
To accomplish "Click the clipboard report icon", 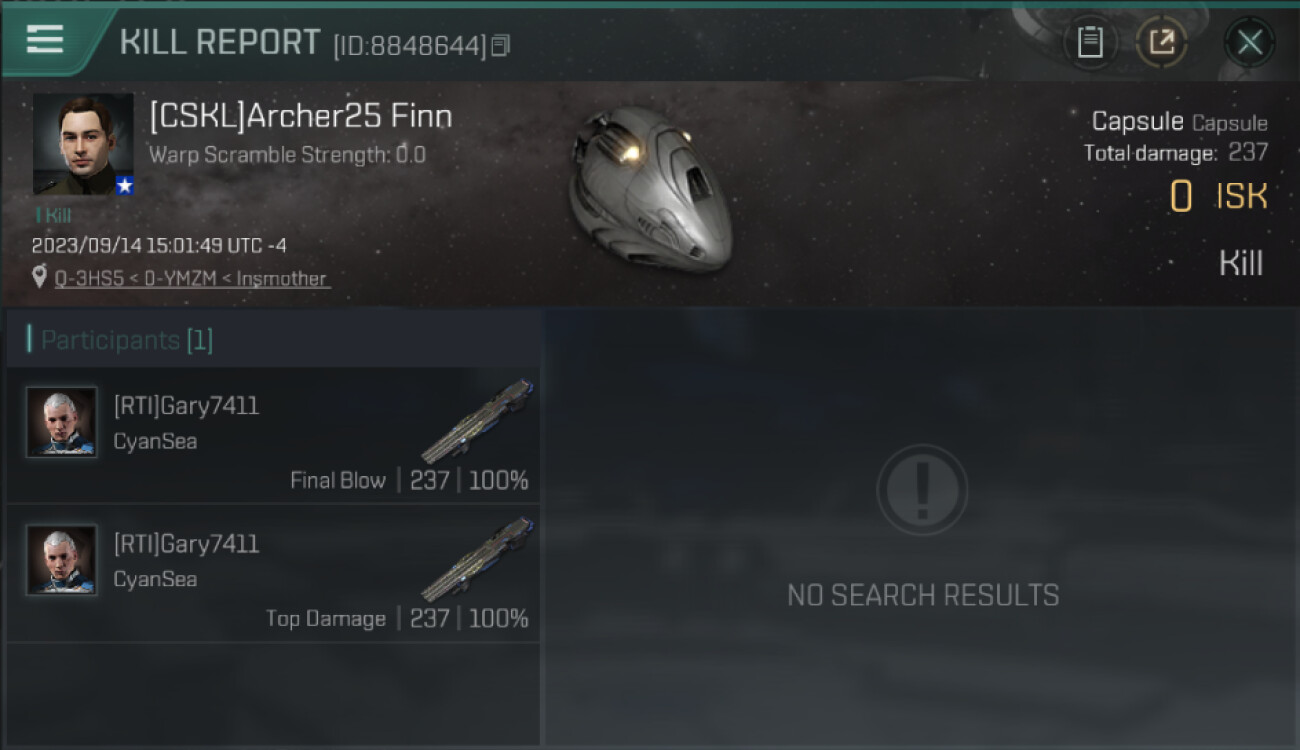I will pyautogui.click(x=1090, y=42).
